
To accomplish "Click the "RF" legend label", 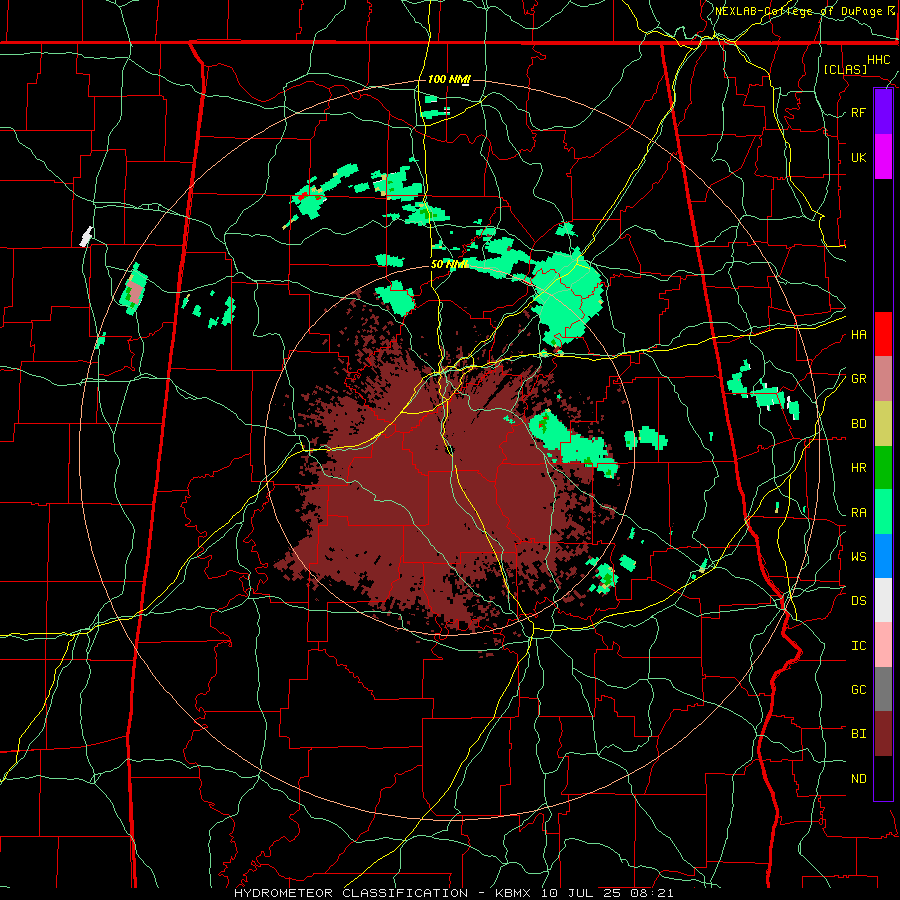I will pyautogui.click(x=858, y=112).
